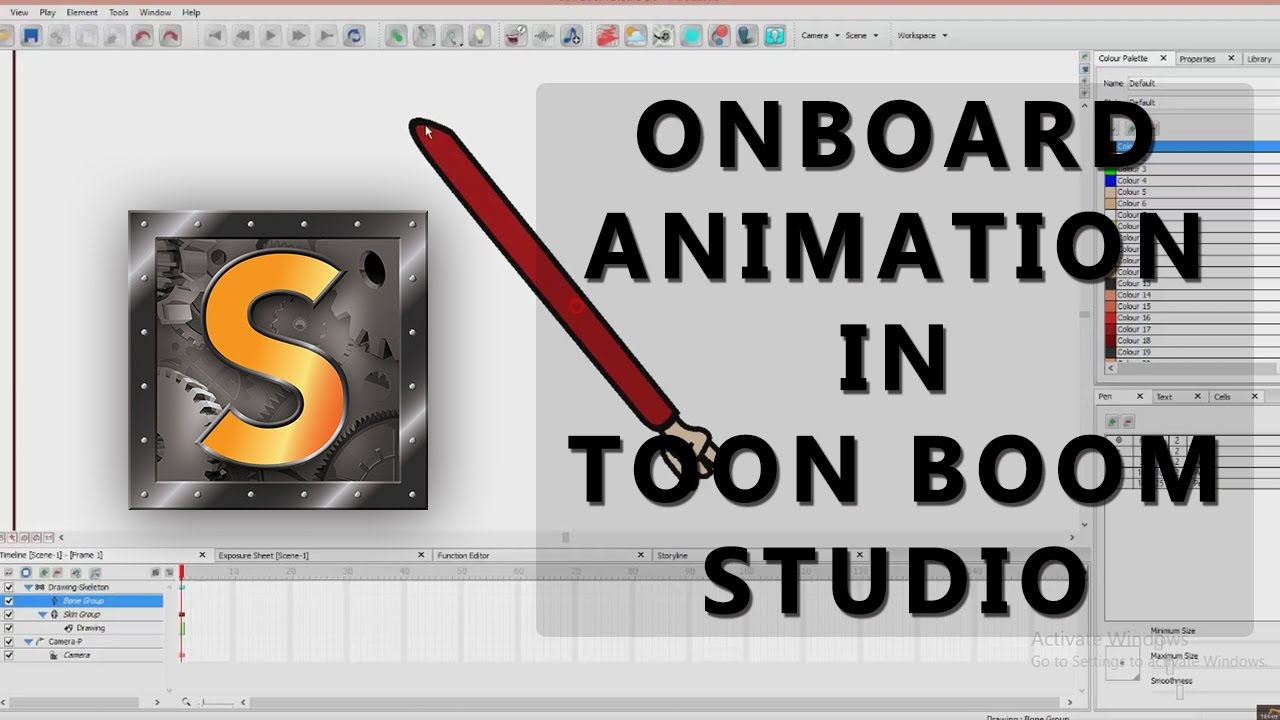Viewport: 1280px width, 720px height.
Task: Click the red delete-layer icon in timeline
Action: (x=57, y=572)
